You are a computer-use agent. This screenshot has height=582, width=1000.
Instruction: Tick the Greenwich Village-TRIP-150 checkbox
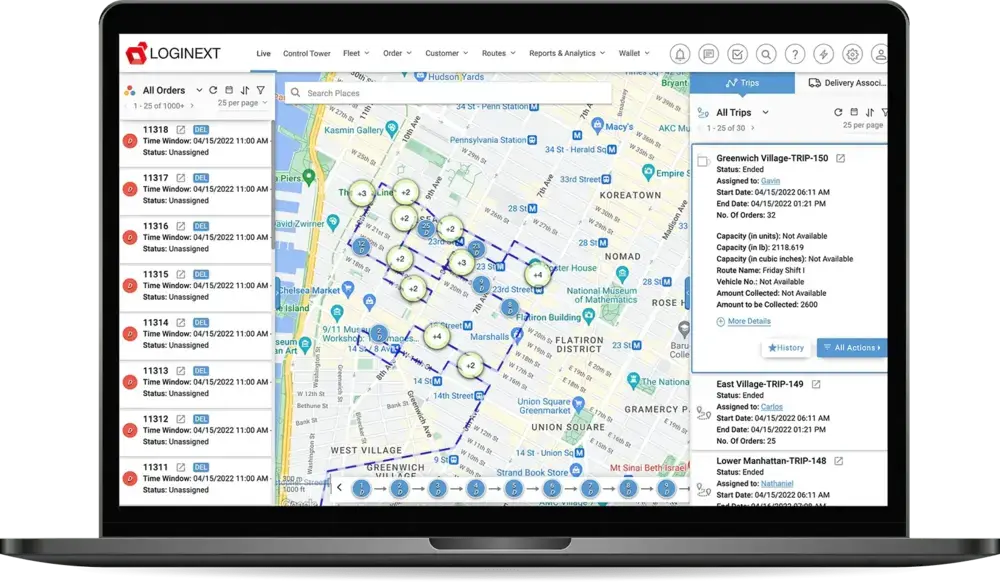(x=703, y=160)
